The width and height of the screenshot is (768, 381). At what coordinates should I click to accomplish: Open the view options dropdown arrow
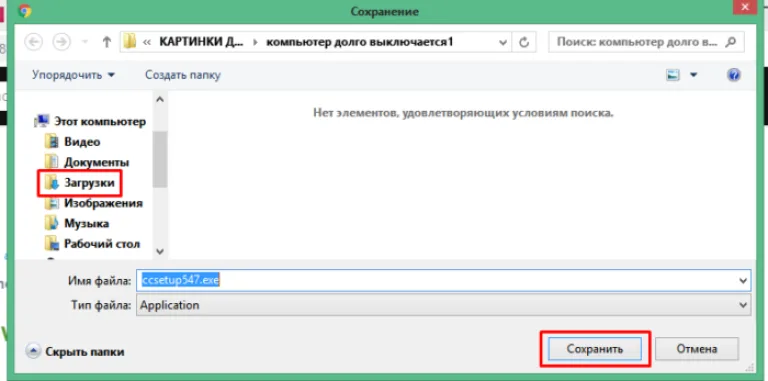693,75
